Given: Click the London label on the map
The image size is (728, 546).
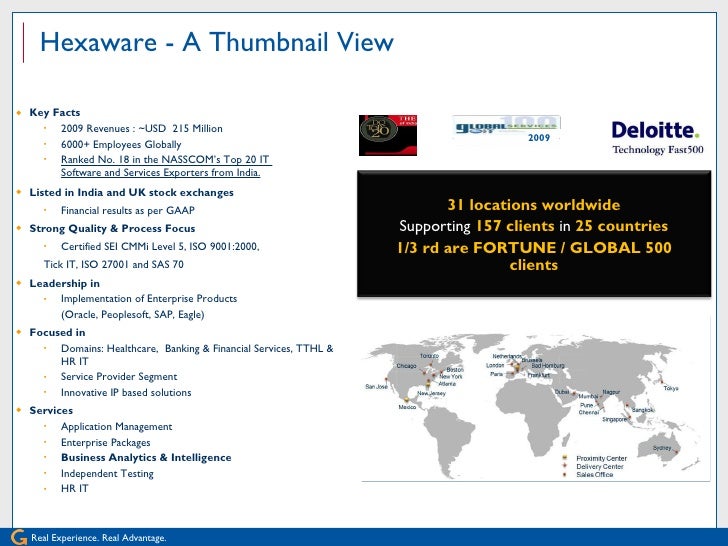Looking at the screenshot, I should tap(495, 365).
